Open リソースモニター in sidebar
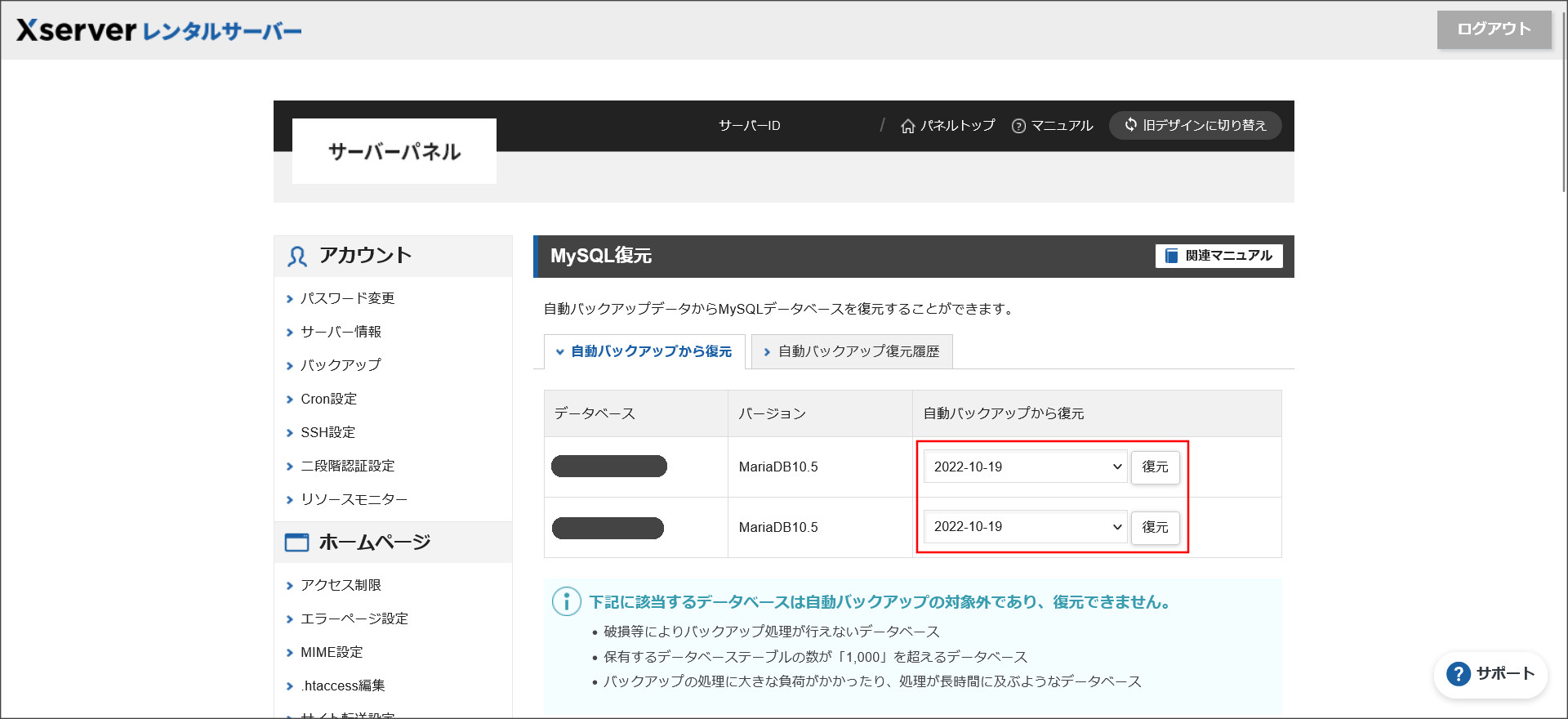The width and height of the screenshot is (1568, 719). tap(354, 500)
